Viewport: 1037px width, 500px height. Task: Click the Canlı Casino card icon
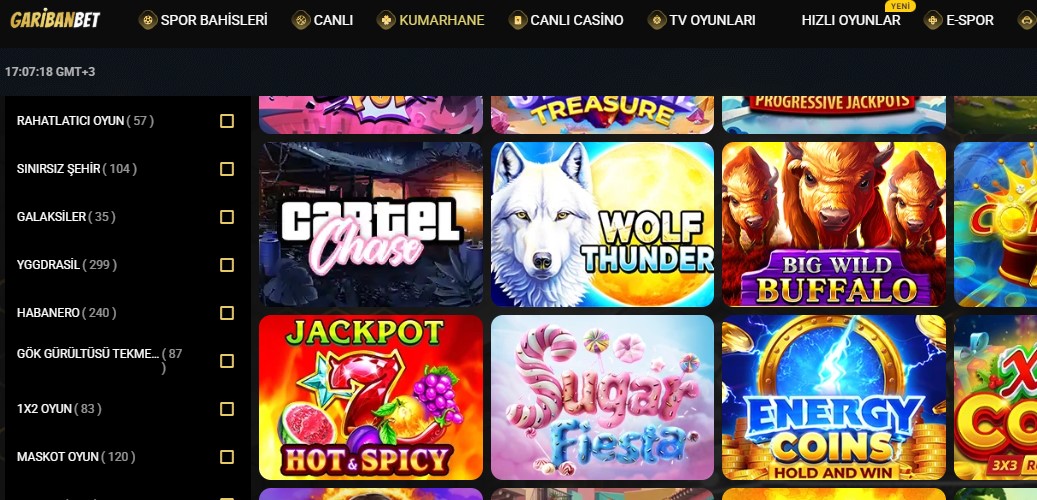click(x=518, y=20)
